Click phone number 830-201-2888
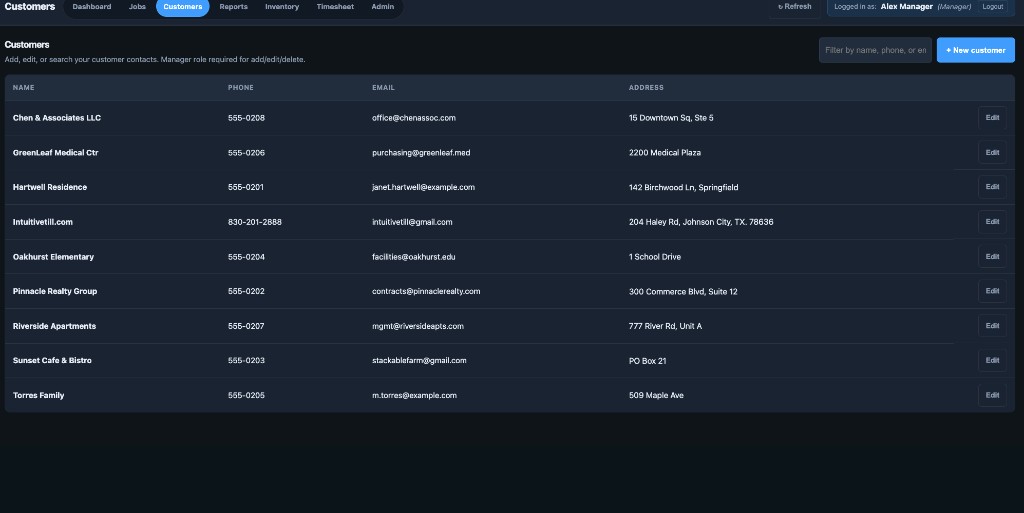This screenshot has width=1024, height=513. point(255,222)
